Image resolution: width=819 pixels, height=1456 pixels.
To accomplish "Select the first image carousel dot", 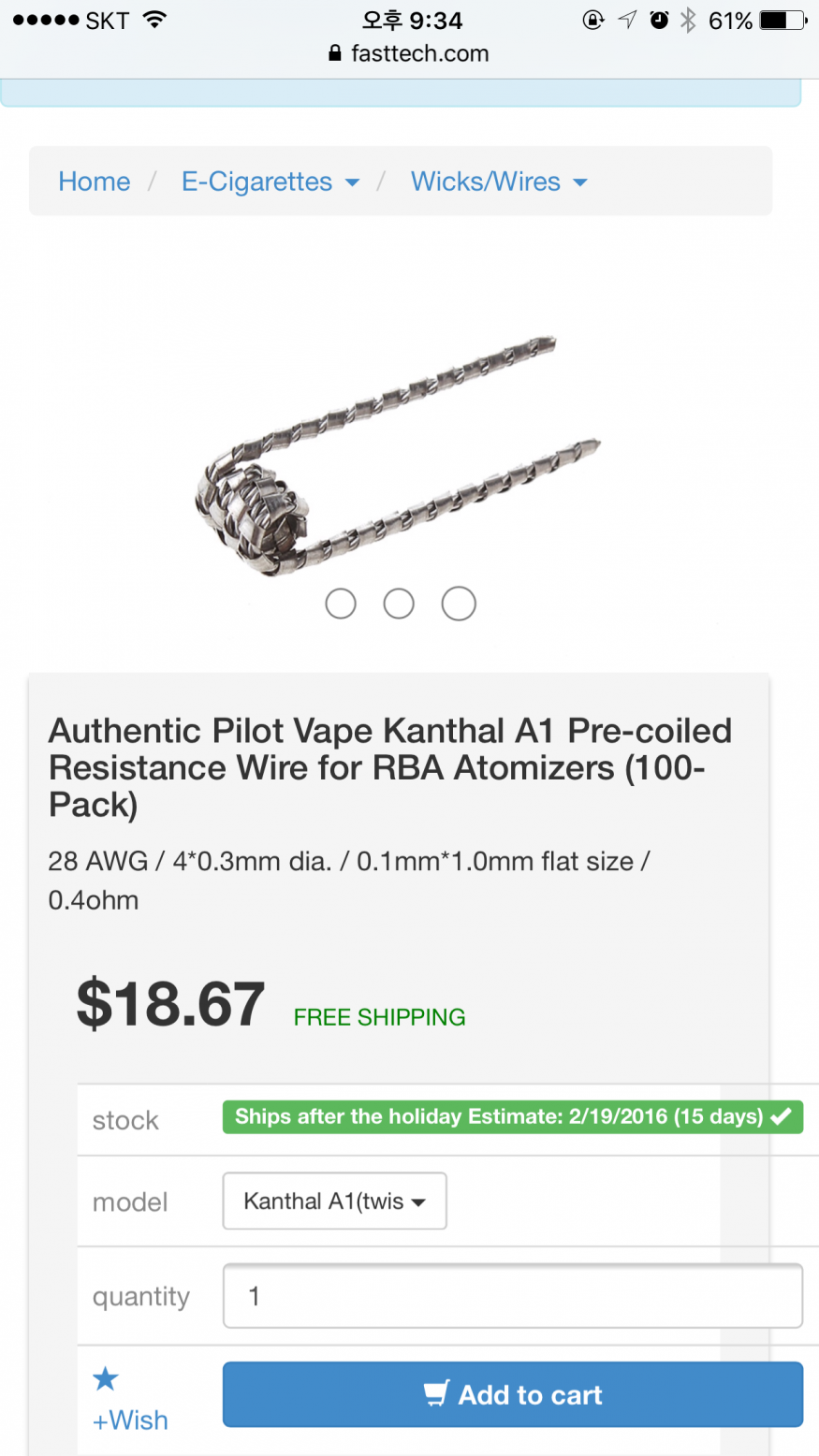I will click(x=341, y=604).
